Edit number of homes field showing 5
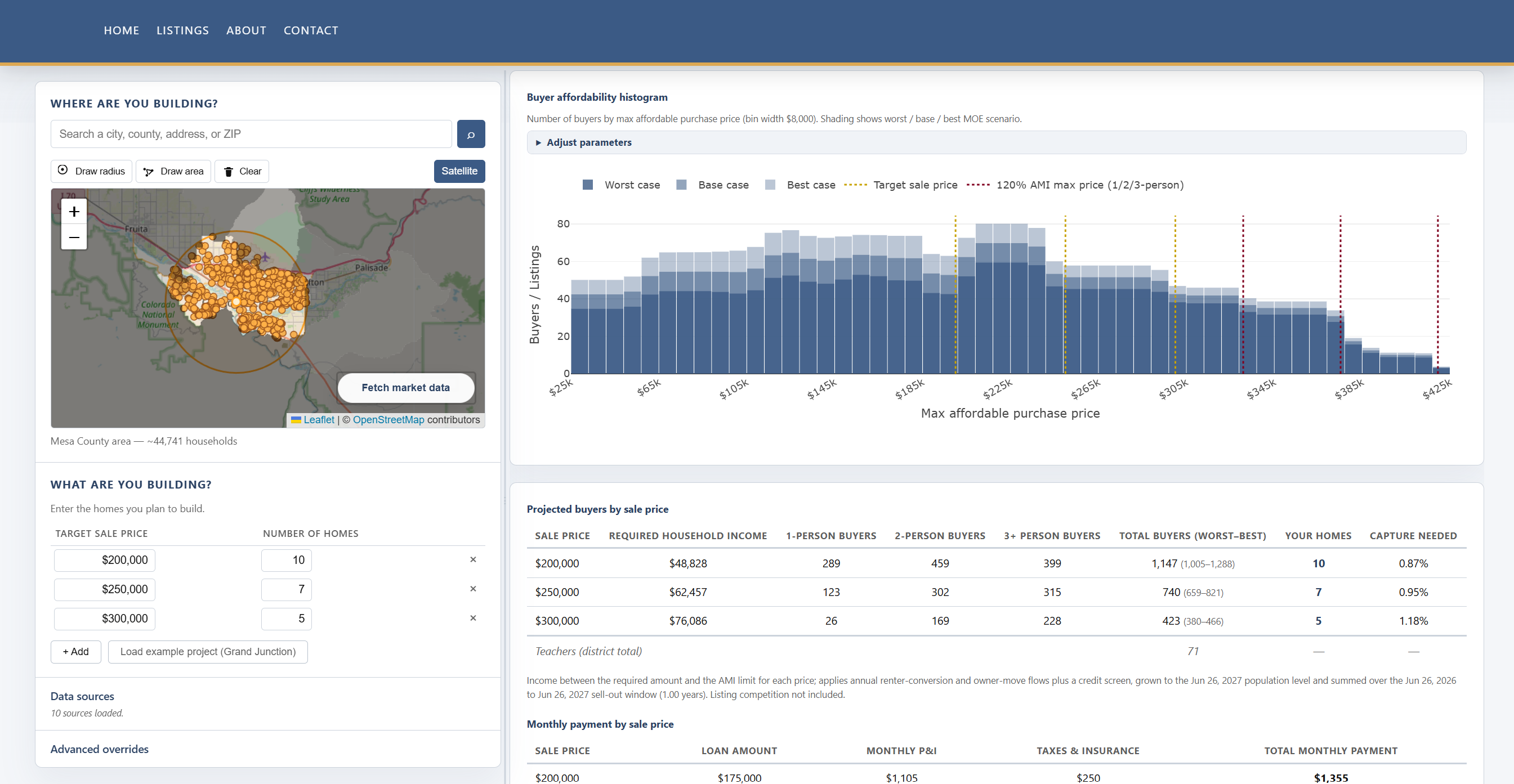 286,619
